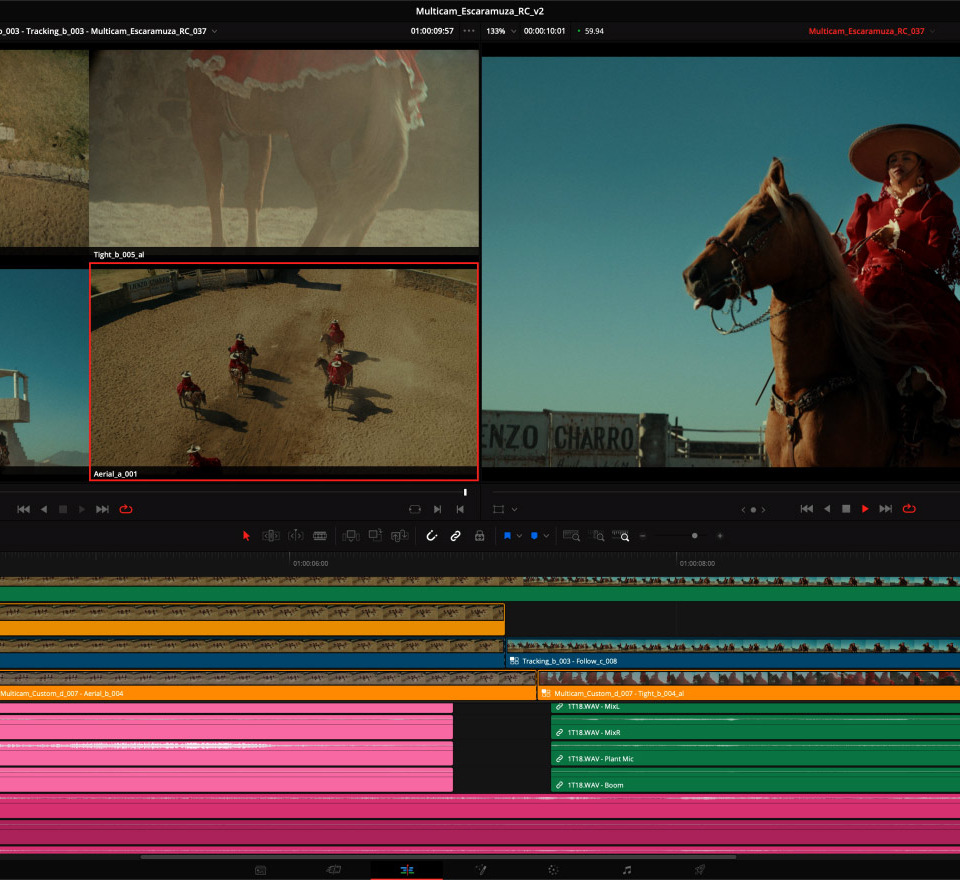Viewport: 960px width, 880px height.
Task: Select the Blade edit mode tool
Action: pyautogui.click(x=320, y=536)
